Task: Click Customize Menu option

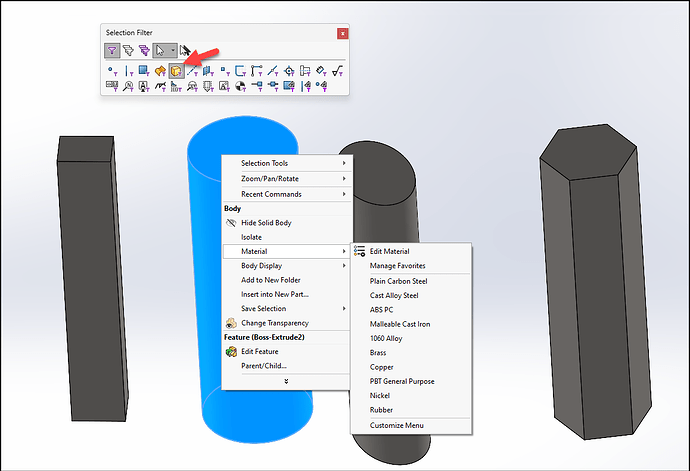Action: [396, 425]
